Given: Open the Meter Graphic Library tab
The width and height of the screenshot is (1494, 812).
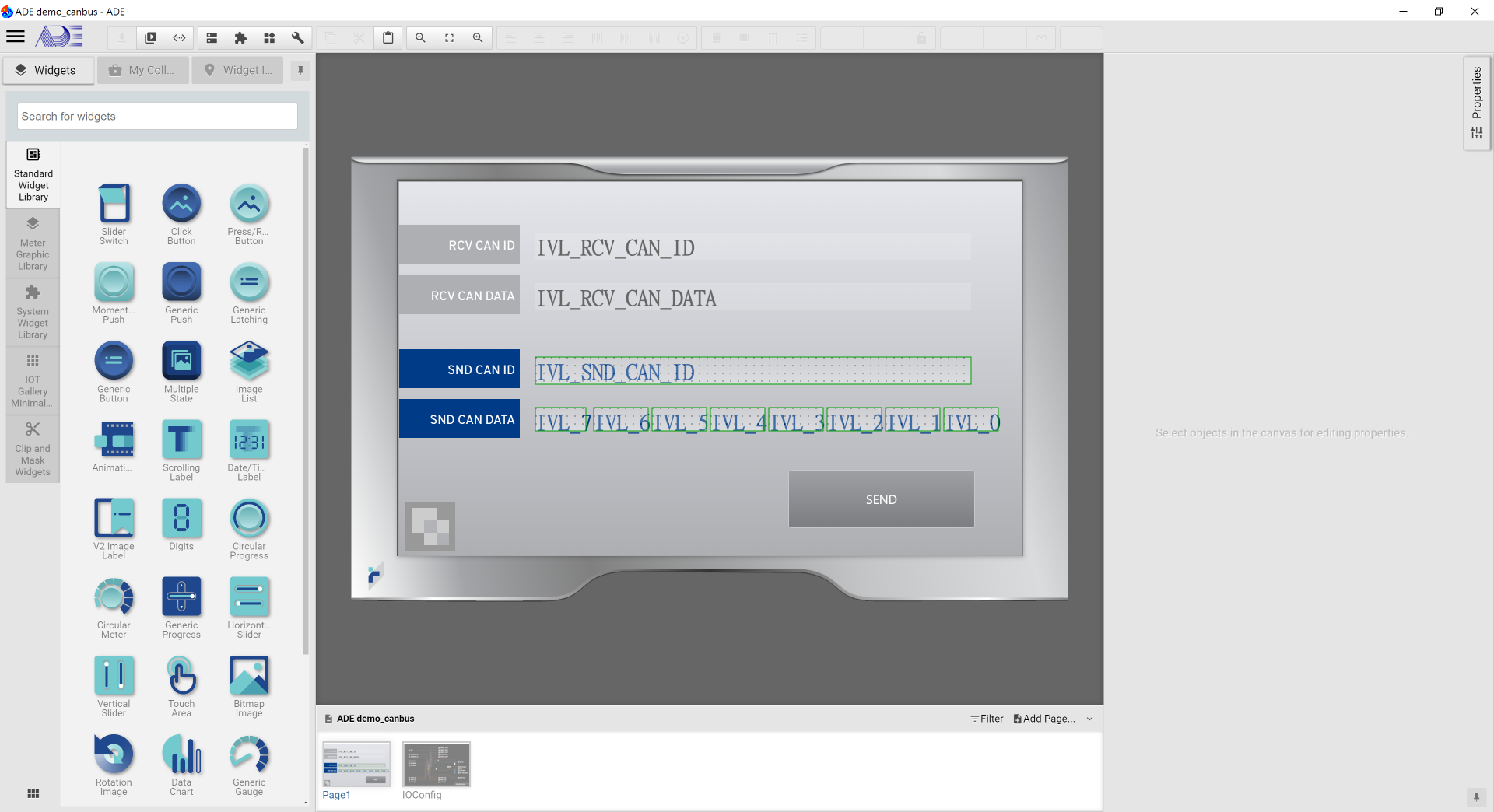Looking at the screenshot, I should [x=33, y=244].
